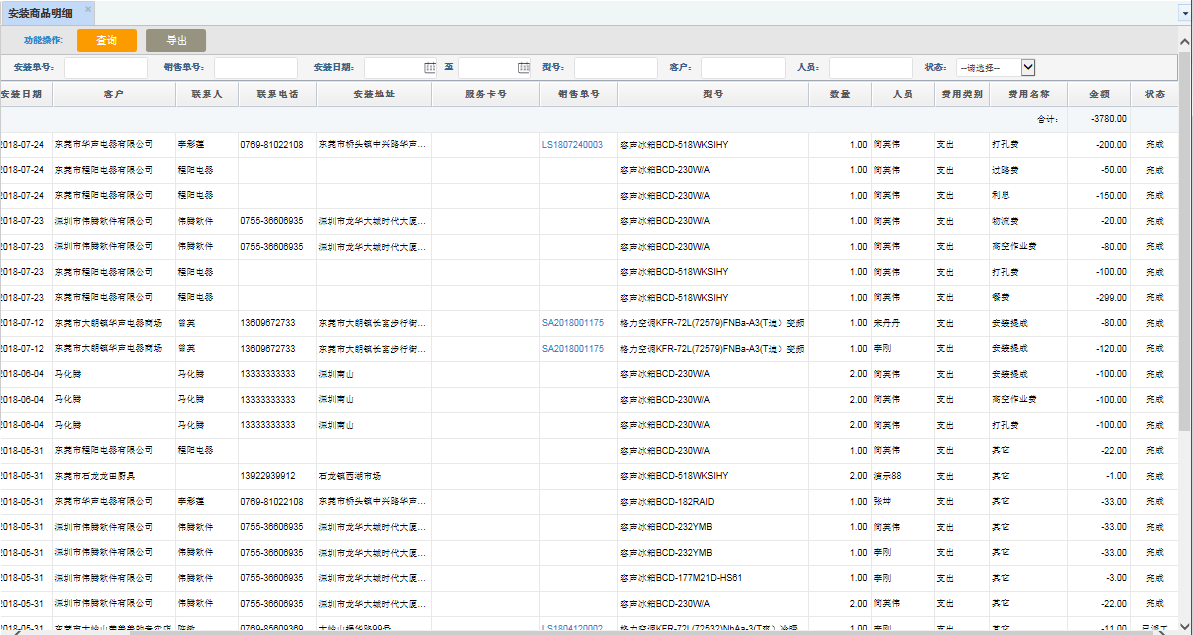Click the 数量 column header
The image size is (1193, 635).
(840, 94)
